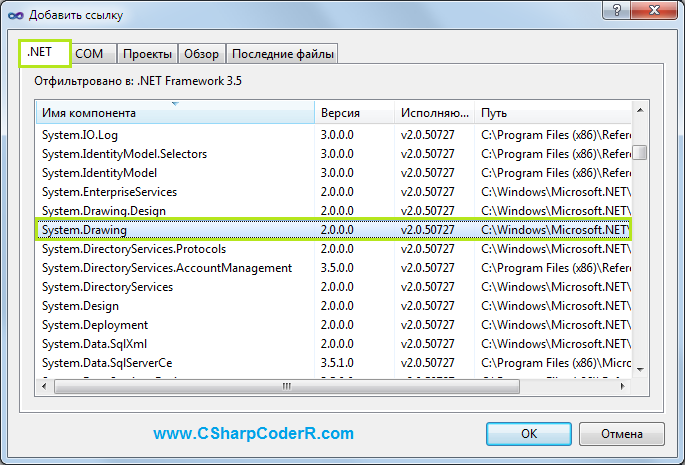Click version 3.5.0.0 of AccountManagement row
Viewport: 685px width, 465px height.
click(x=337, y=268)
